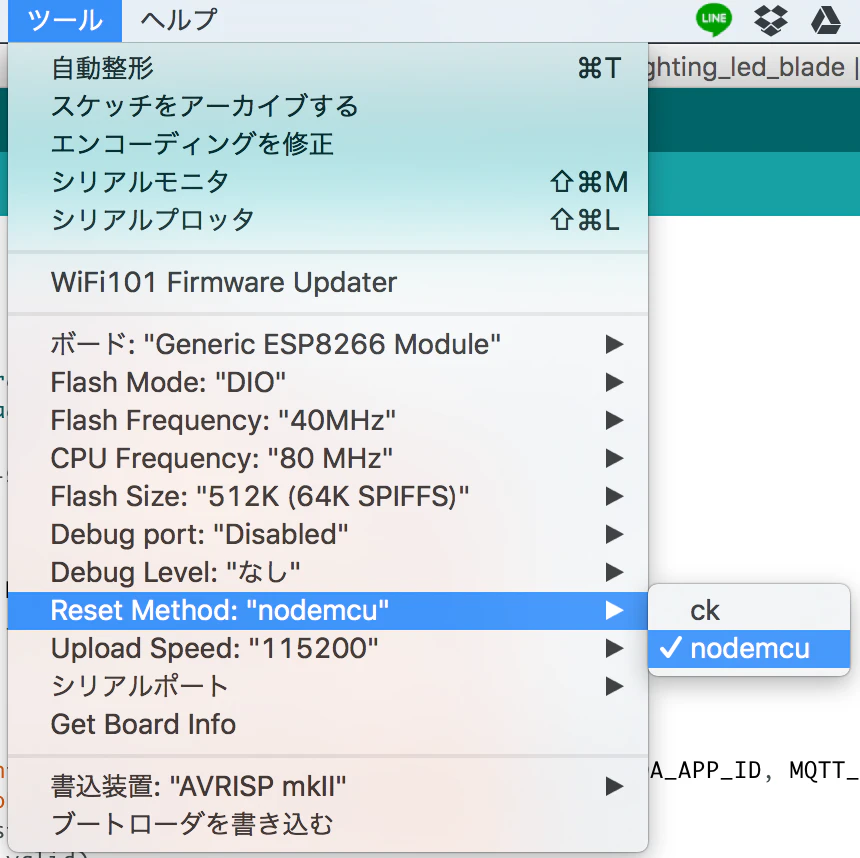This screenshot has width=860, height=858.
Task: Expand Flash Mode DIO submenu
Action: [x=328, y=382]
